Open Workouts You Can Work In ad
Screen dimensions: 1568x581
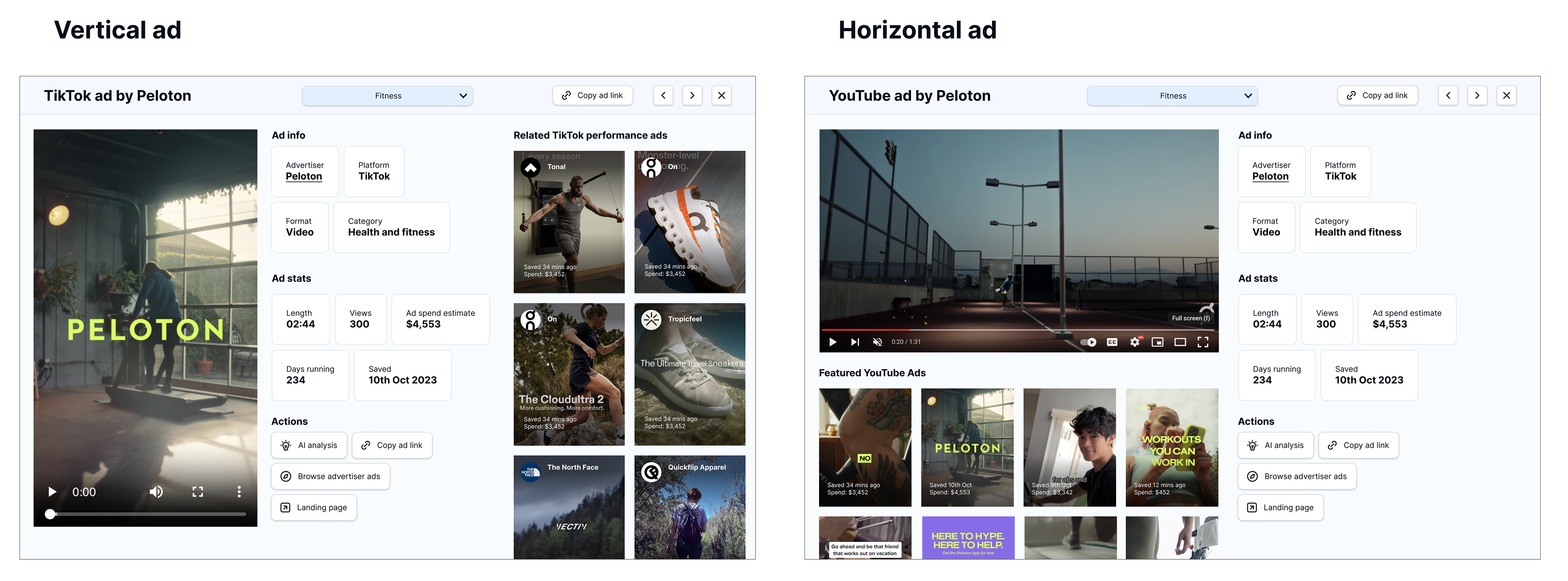click(1172, 447)
